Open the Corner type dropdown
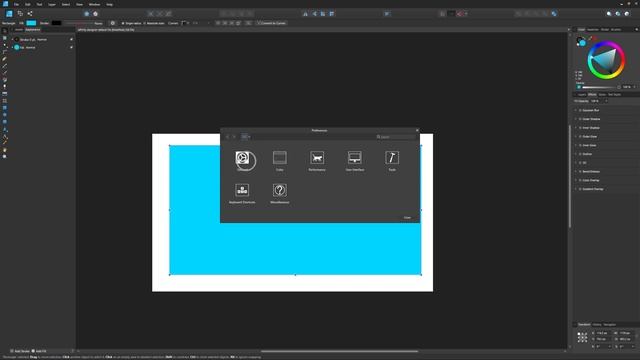 pos(185,23)
